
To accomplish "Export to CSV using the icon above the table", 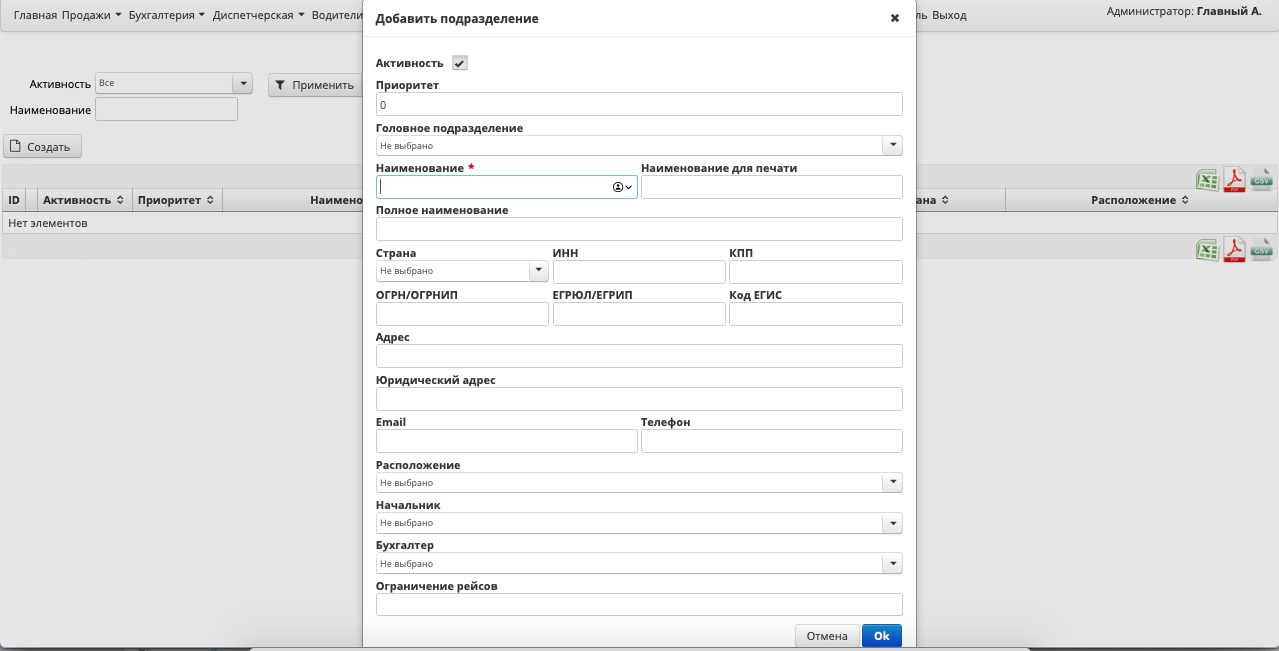I will click(x=1261, y=179).
